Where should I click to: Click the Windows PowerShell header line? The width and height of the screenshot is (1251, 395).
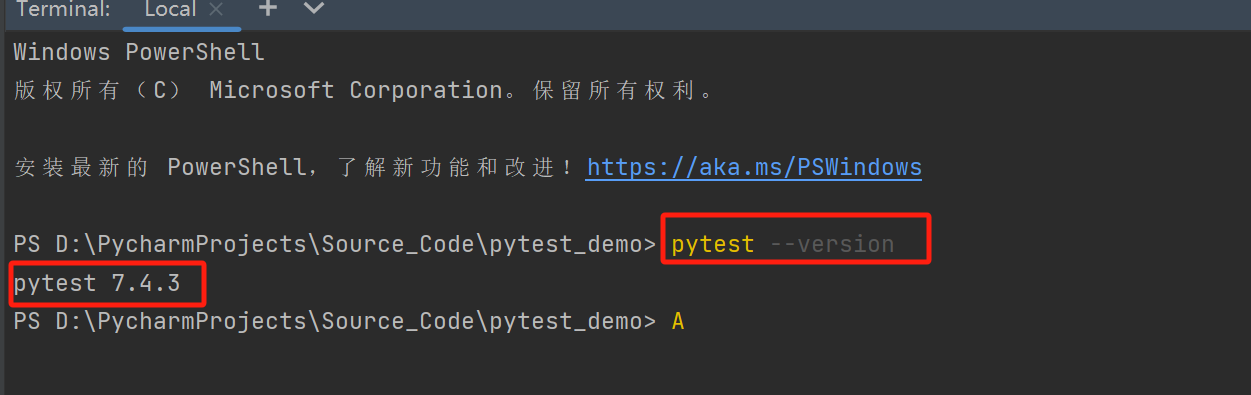coord(139,52)
